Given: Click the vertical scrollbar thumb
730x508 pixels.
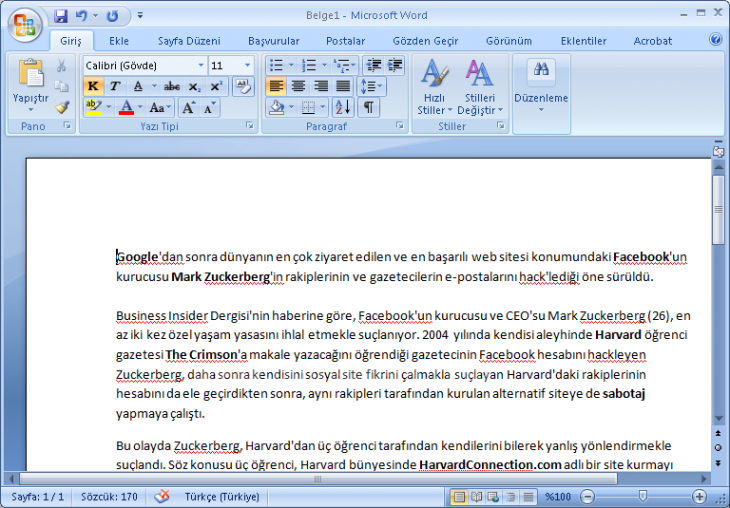Looking at the screenshot, I should pos(718,210).
